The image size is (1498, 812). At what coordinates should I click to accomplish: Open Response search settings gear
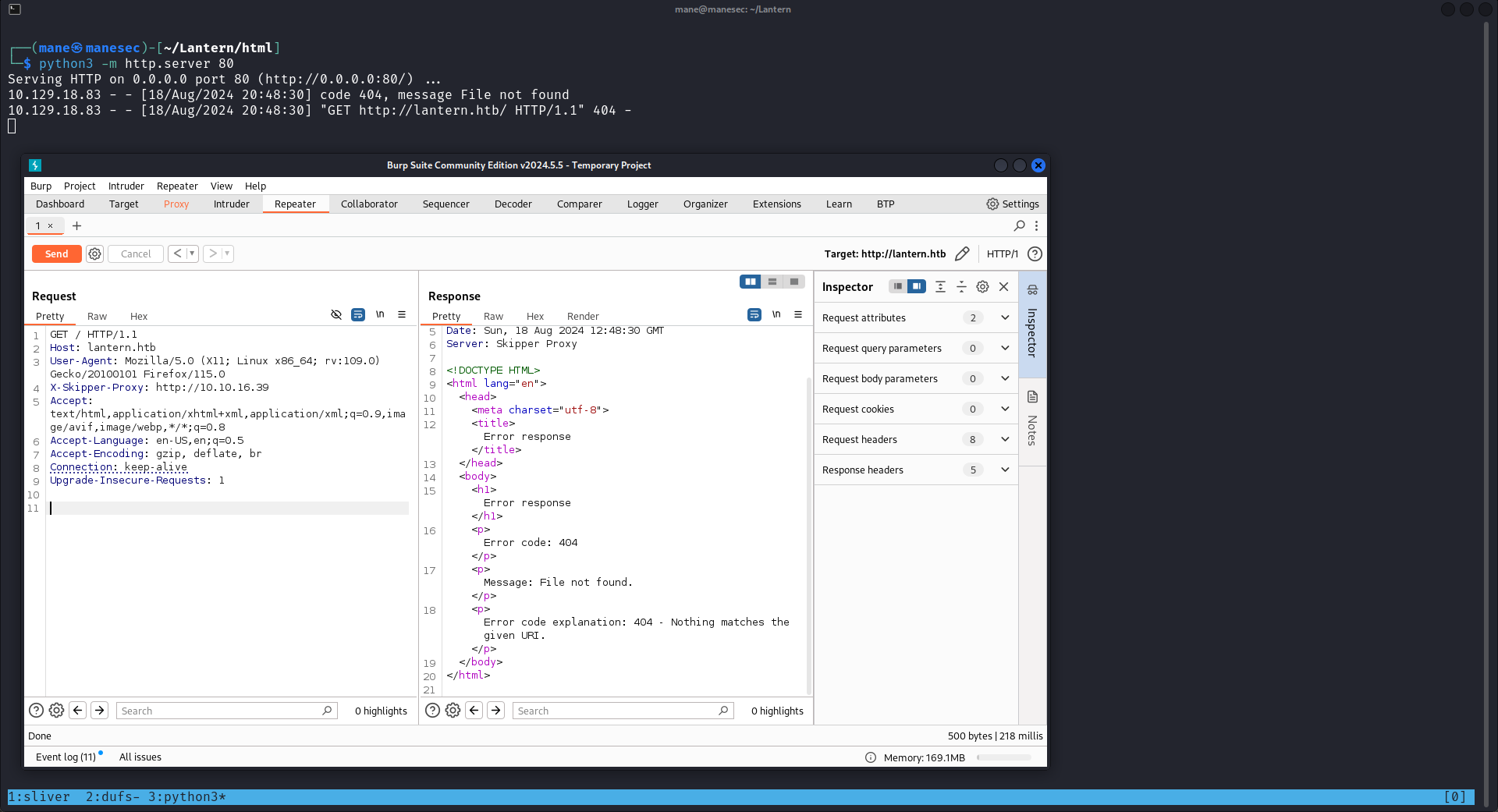453,711
